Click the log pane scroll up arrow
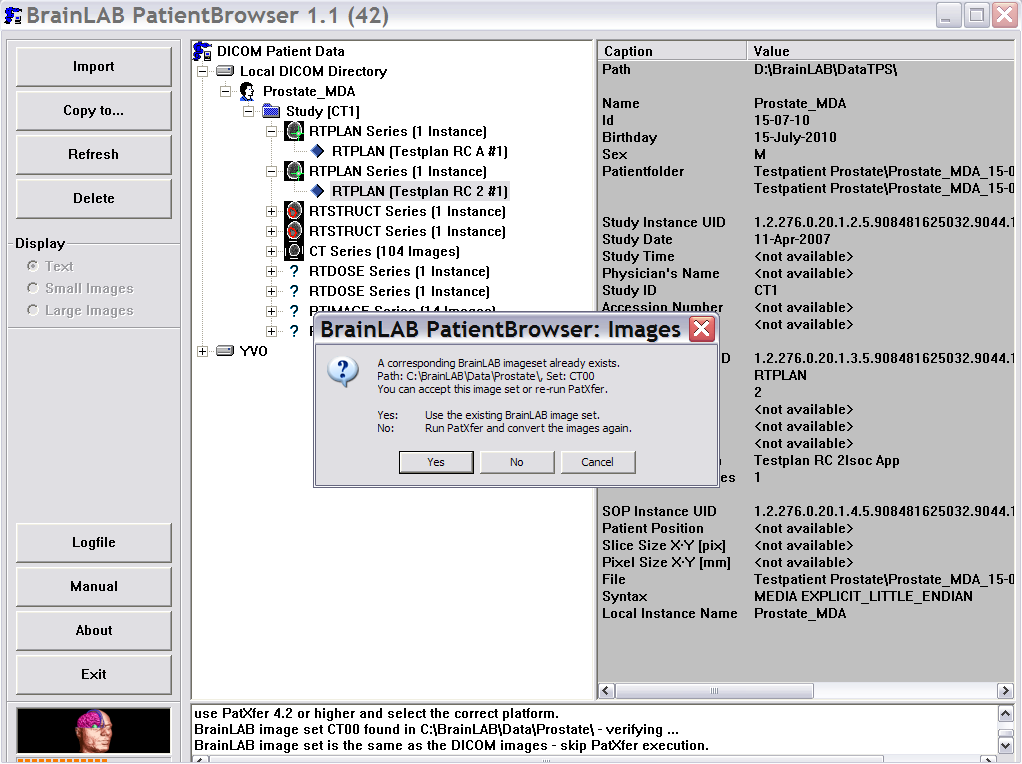The image size is (1022, 764). point(1005,714)
